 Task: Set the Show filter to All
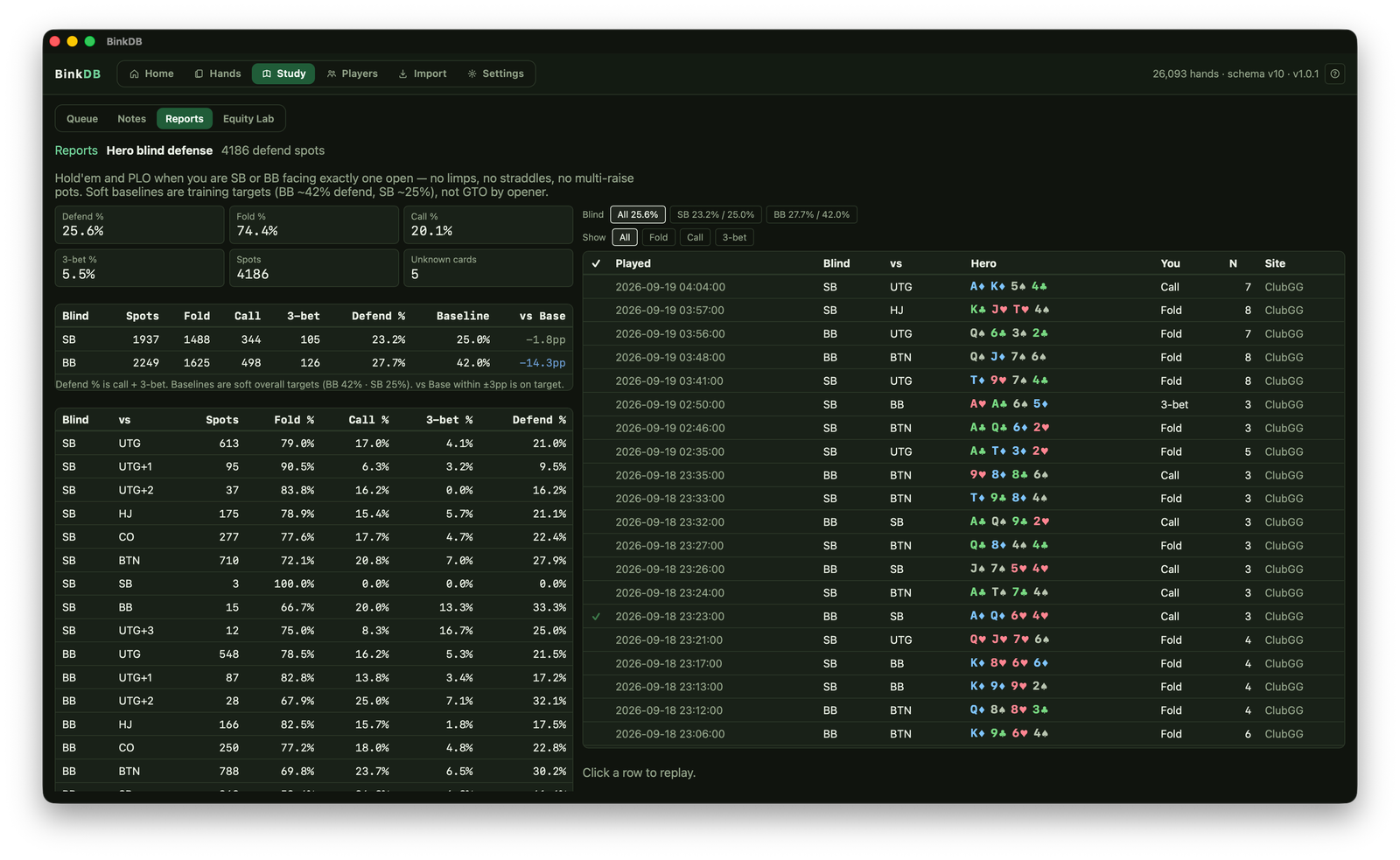pyautogui.click(x=625, y=237)
